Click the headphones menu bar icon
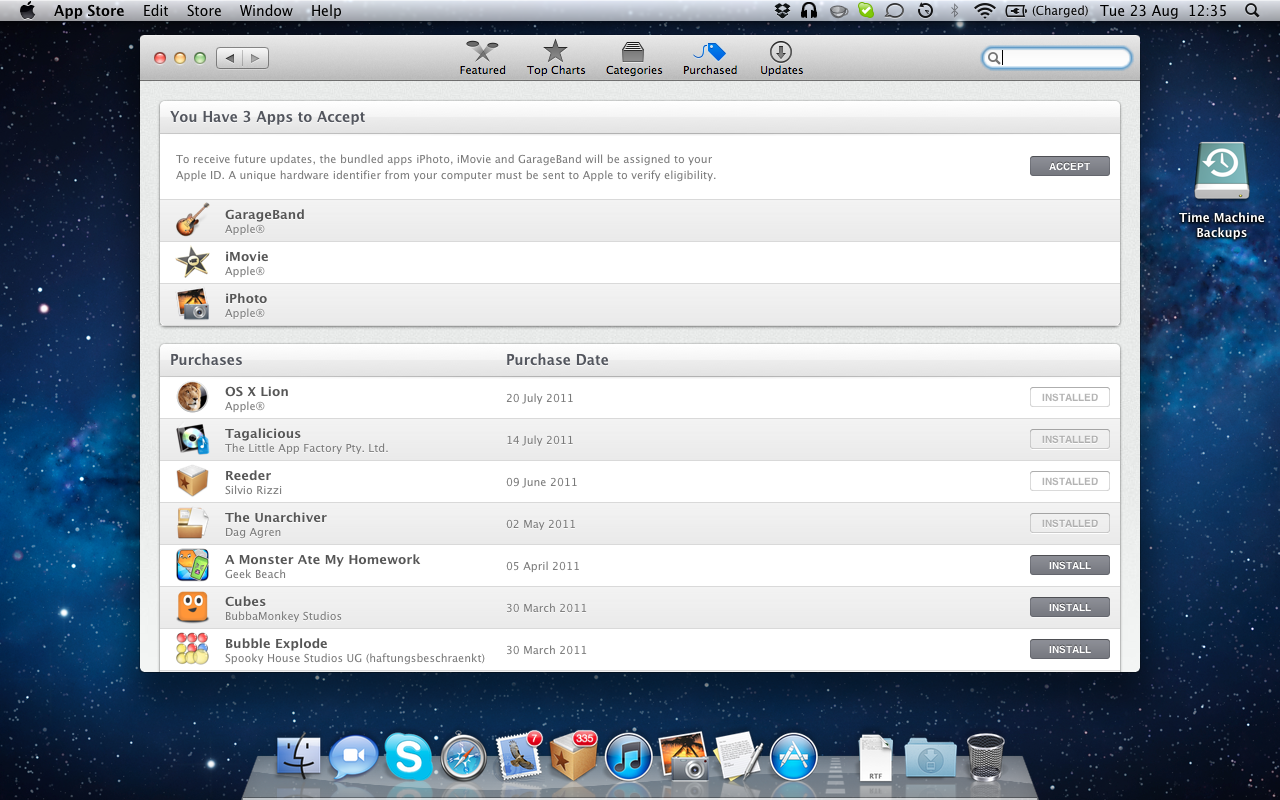 (809, 11)
